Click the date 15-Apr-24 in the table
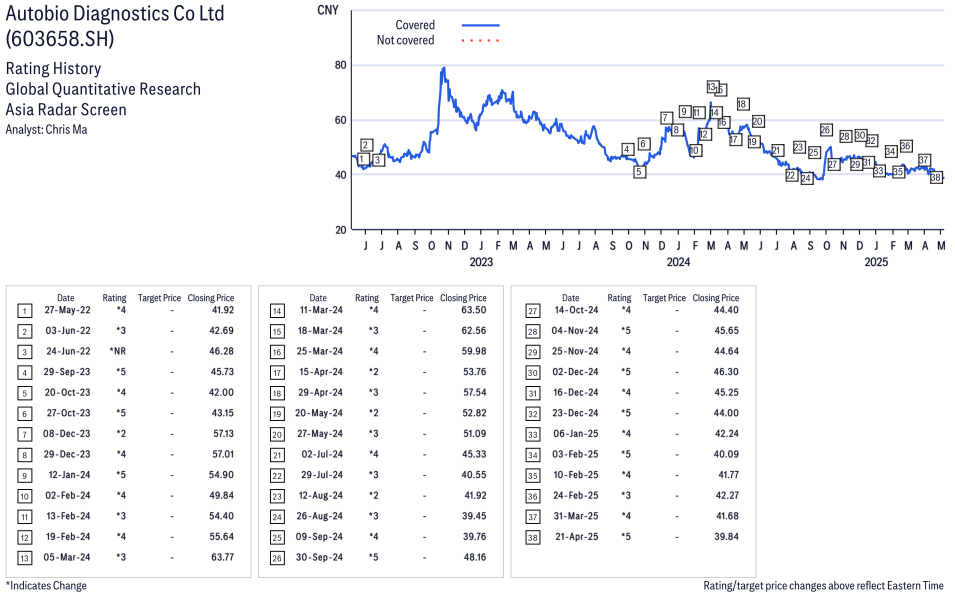The image size is (955, 593). pyautogui.click(x=321, y=372)
